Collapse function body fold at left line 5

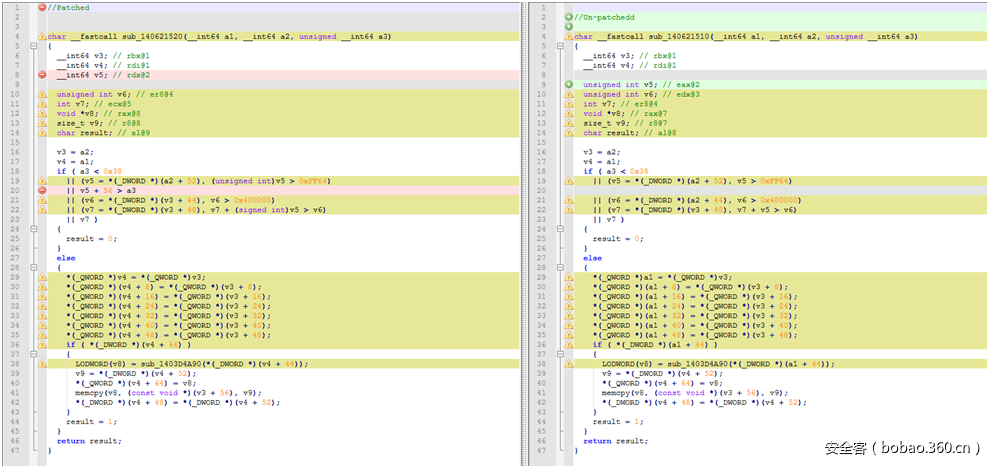point(33,46)
